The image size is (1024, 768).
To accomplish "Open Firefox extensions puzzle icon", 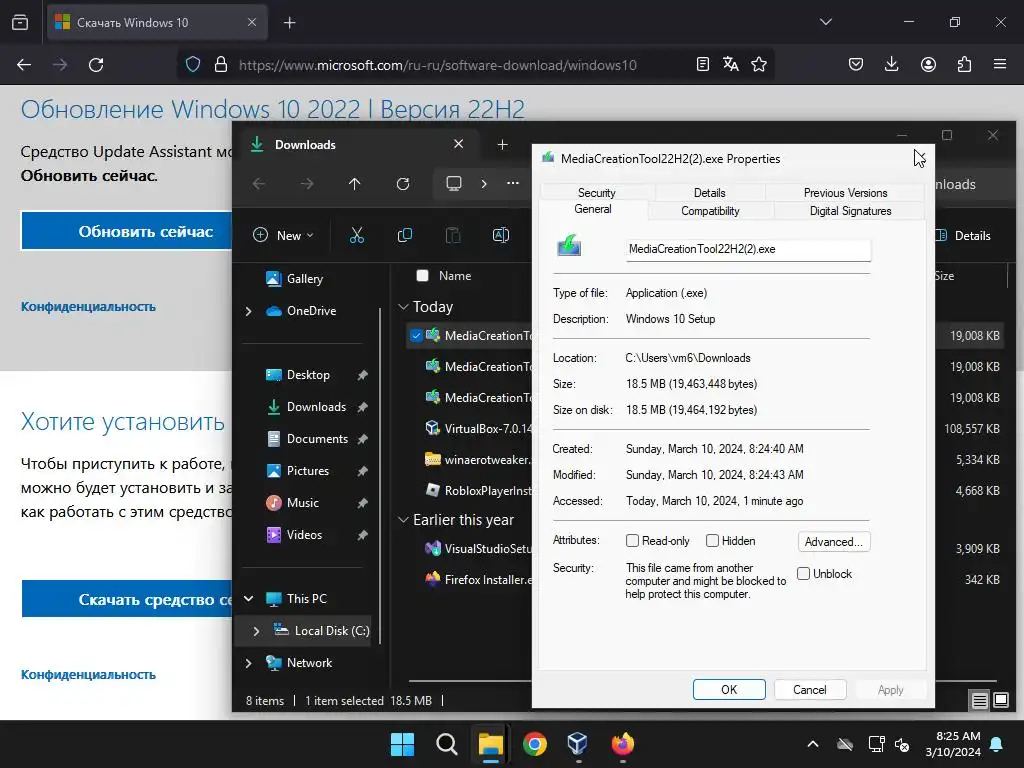I will [x=964, y=64].
